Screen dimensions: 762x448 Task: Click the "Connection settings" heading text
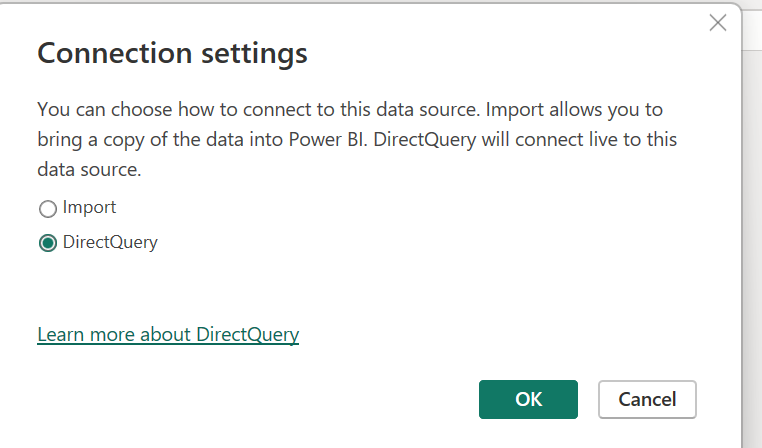click(x=172, y=54)
